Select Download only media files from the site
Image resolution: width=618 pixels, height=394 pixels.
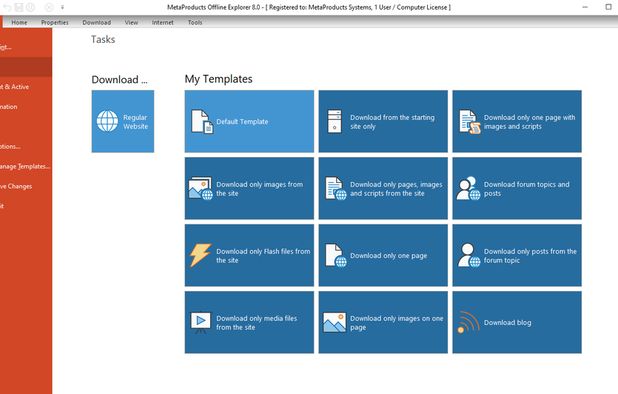[x=249, y=322]
